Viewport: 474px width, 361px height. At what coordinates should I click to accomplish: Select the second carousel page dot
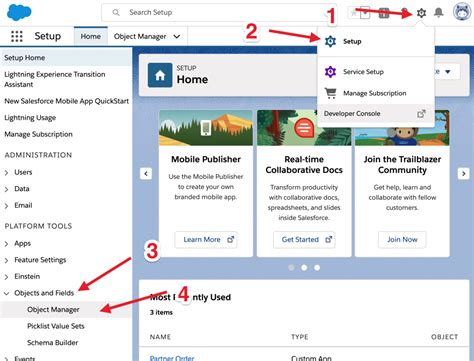304,267
